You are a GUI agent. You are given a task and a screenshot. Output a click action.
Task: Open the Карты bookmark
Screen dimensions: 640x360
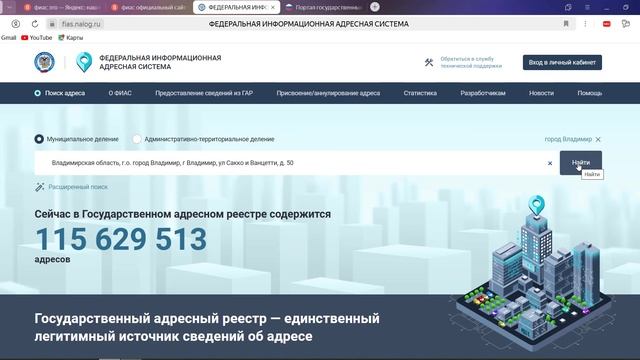(x=71, y=38)
